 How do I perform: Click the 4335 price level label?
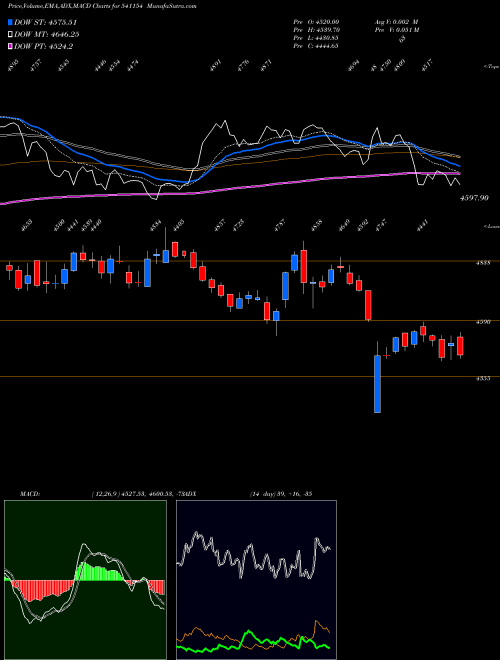point(483,378)
